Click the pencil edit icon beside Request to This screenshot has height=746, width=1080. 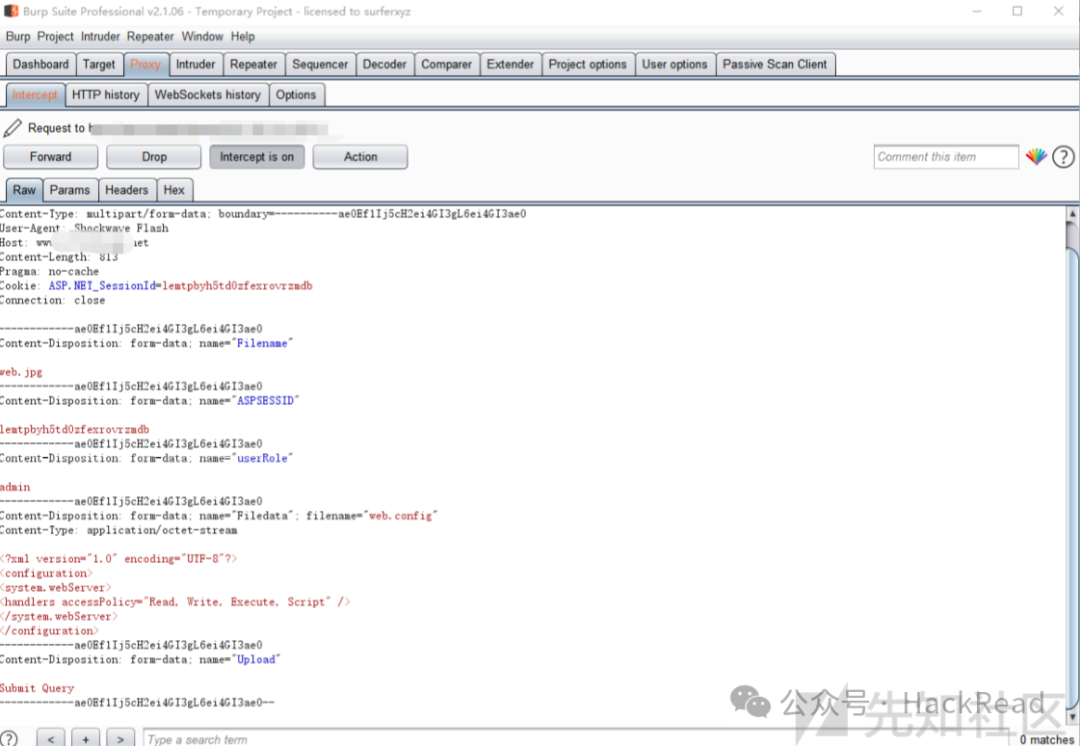point(12,128)
